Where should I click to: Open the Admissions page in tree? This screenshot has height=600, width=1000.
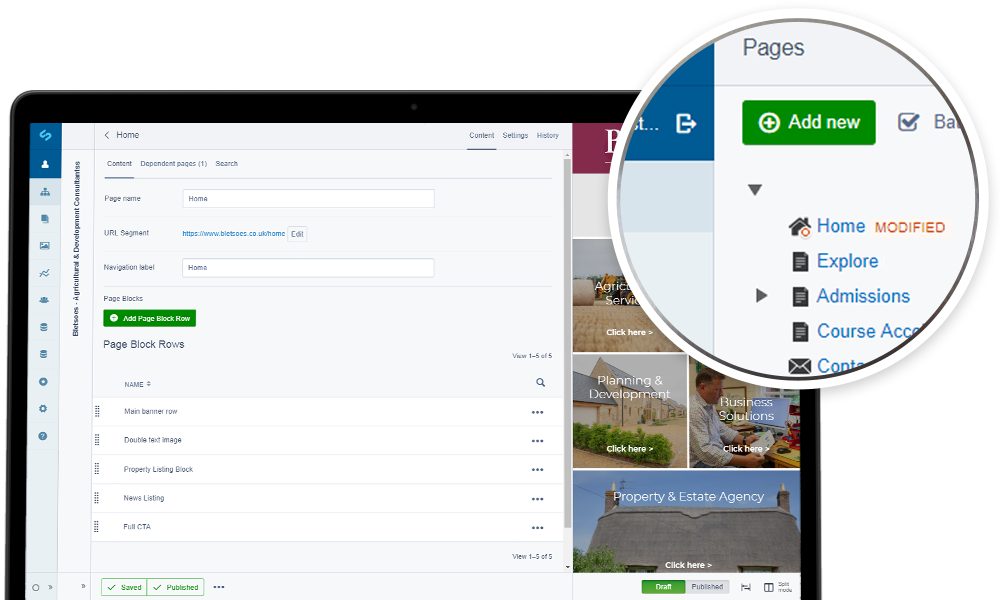point(864,296)
